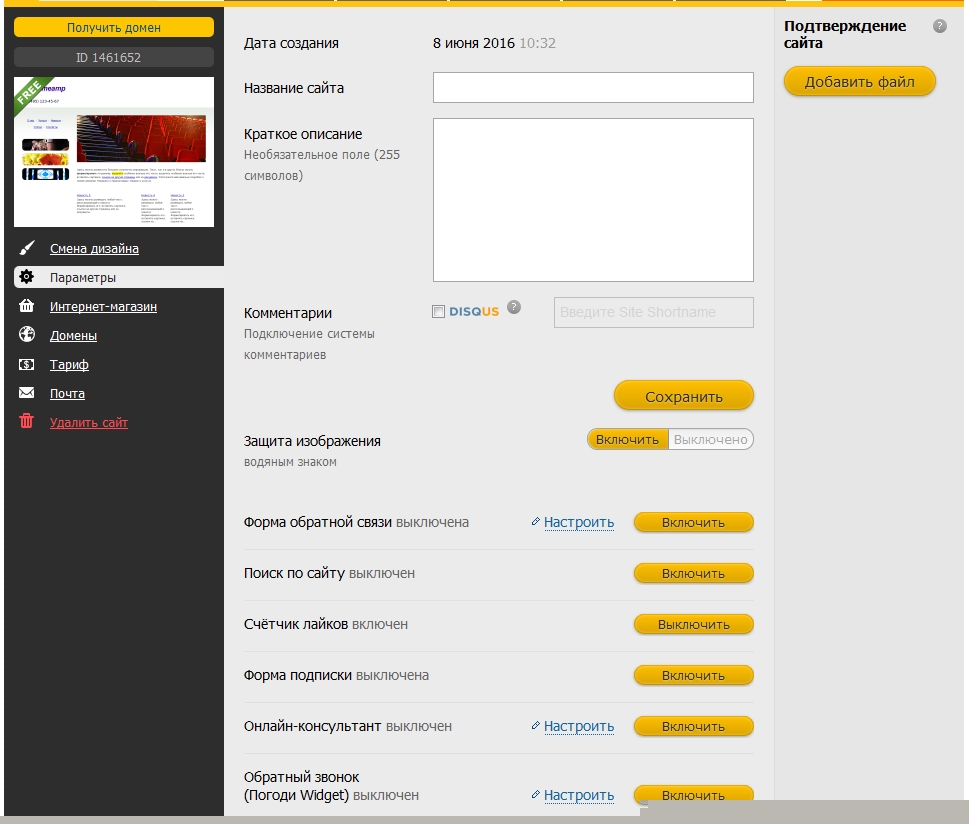Open Настроить for Обратный звонок
The height and width of the screenshot is (824, 969).
[x=579, y=795]
